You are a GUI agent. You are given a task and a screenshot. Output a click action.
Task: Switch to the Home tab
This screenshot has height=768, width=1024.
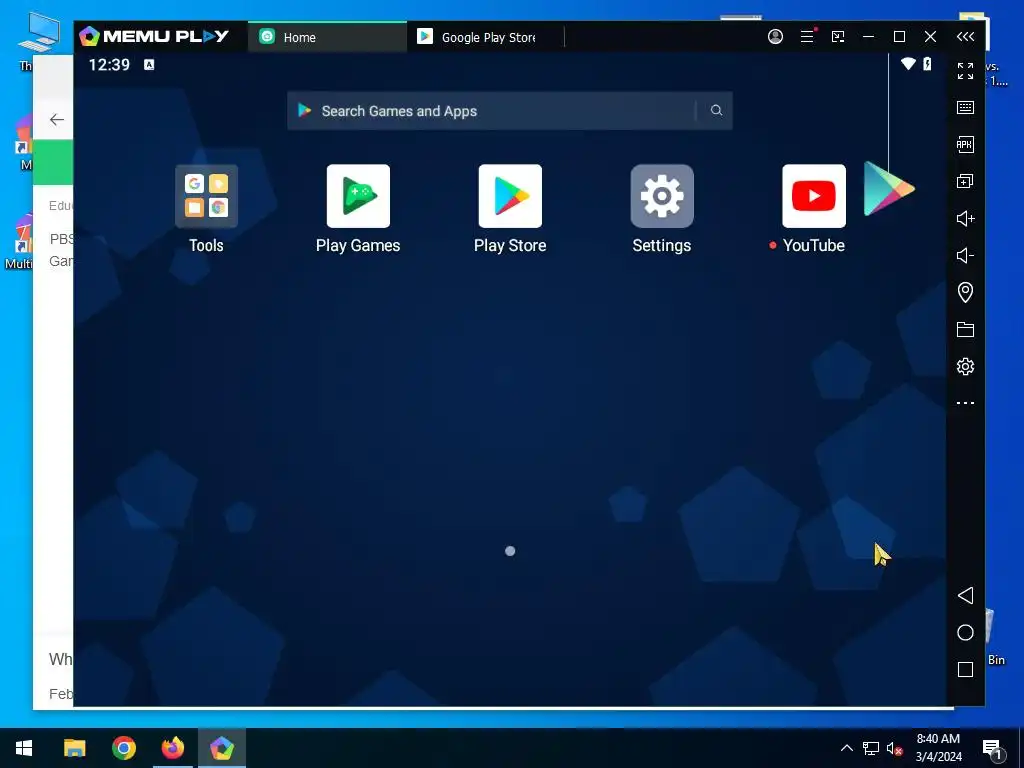tap(327, 37)
